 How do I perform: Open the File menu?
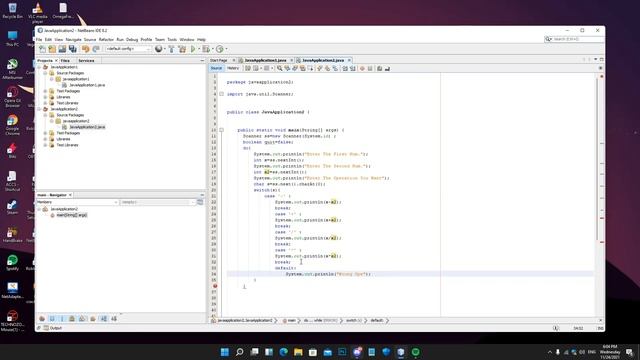(39, 40)
